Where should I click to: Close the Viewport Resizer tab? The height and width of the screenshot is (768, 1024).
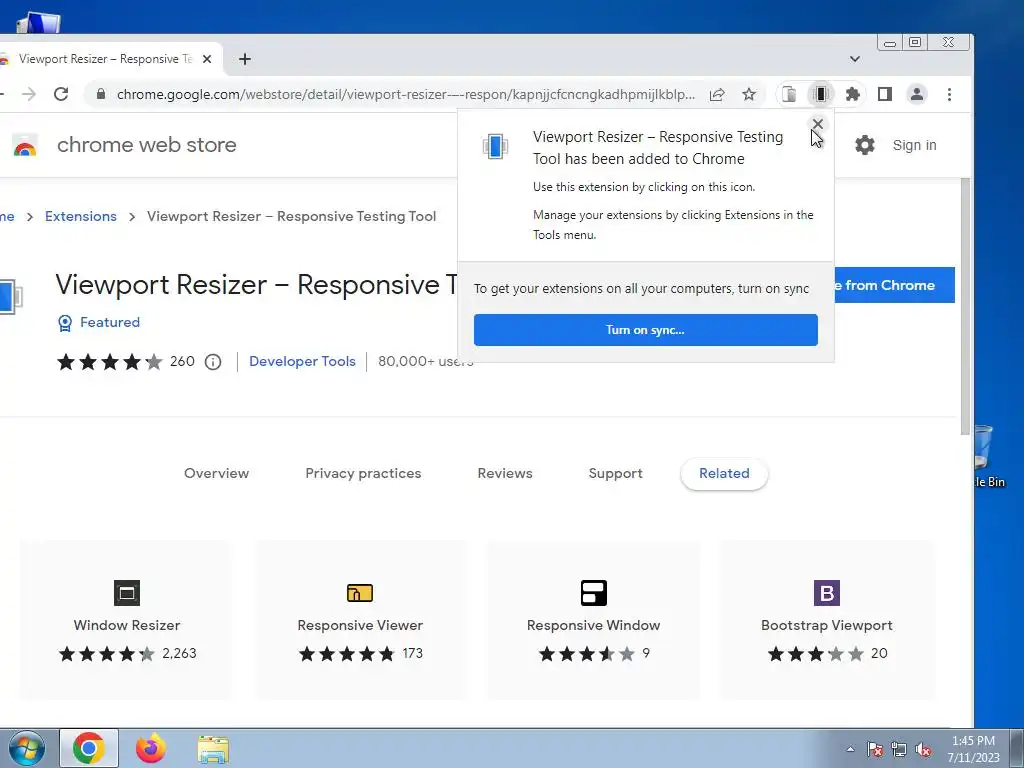(x=207, y=59)
